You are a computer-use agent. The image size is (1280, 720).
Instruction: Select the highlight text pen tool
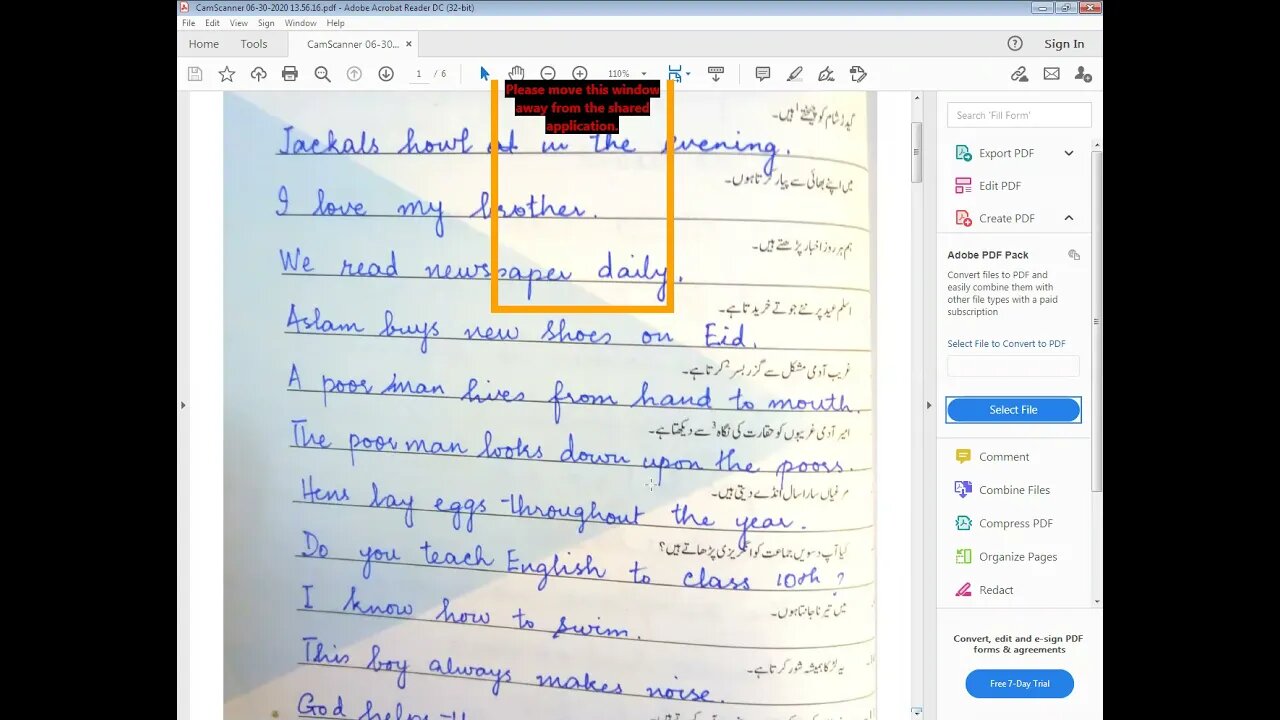(795, 74)
